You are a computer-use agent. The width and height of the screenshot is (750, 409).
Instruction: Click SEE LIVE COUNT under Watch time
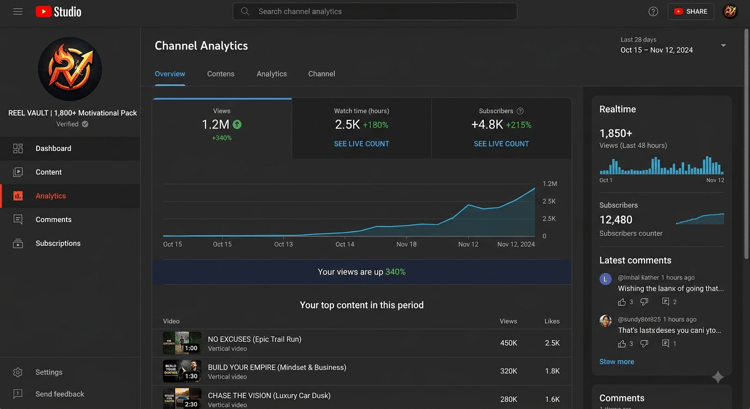(362, 144)
